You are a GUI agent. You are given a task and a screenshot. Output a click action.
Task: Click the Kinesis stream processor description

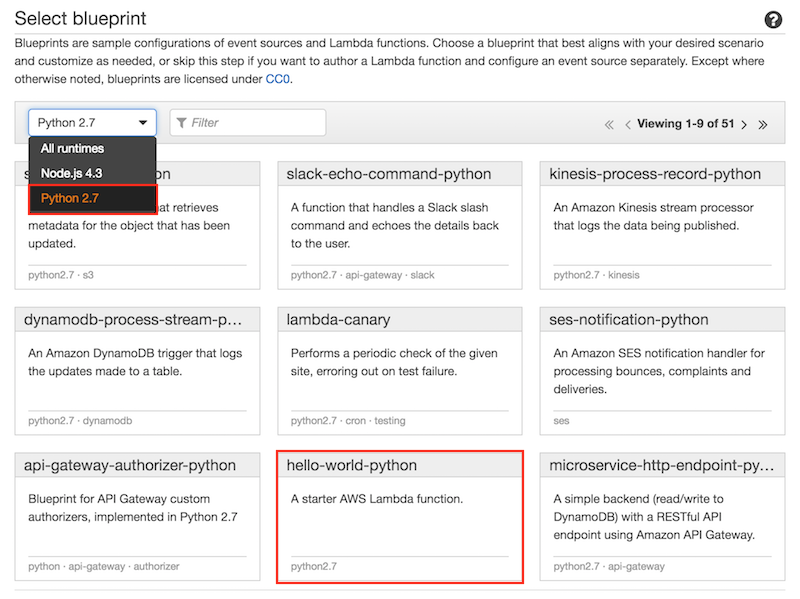[653, 216]
